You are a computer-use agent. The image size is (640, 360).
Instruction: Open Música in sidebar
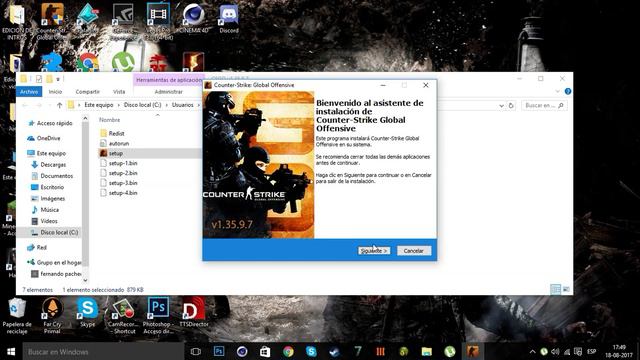(49, 210)
